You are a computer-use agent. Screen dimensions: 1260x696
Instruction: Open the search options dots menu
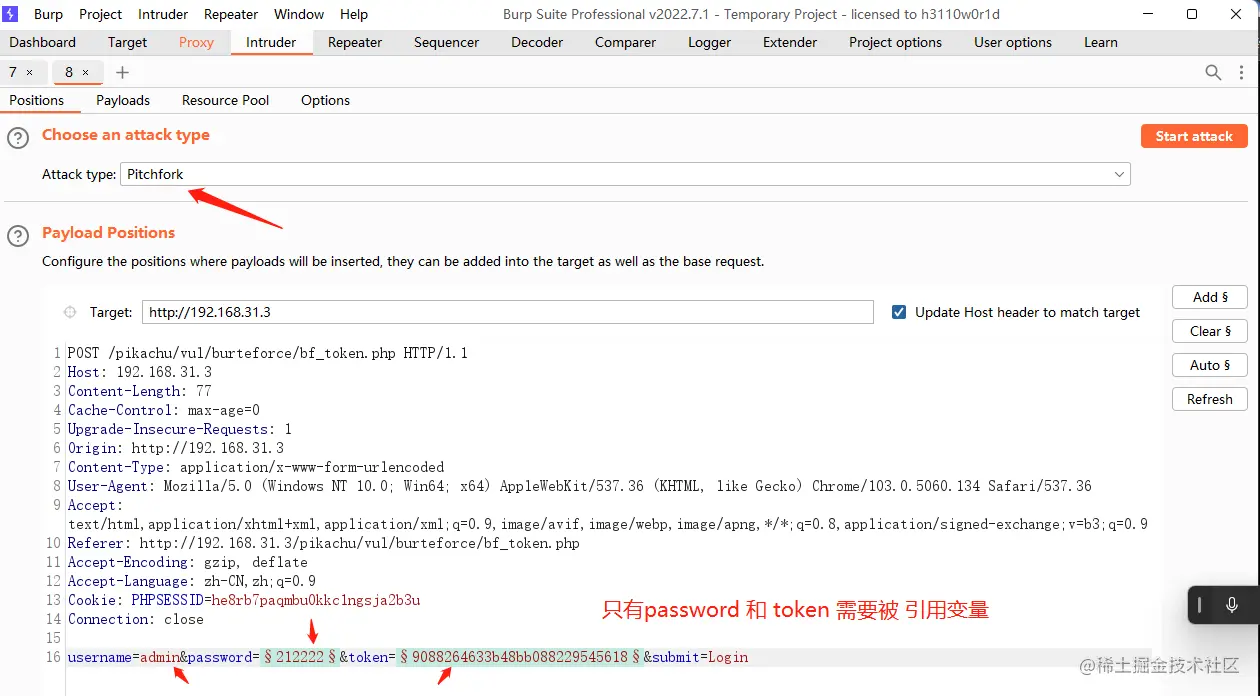coord(1242,72)
